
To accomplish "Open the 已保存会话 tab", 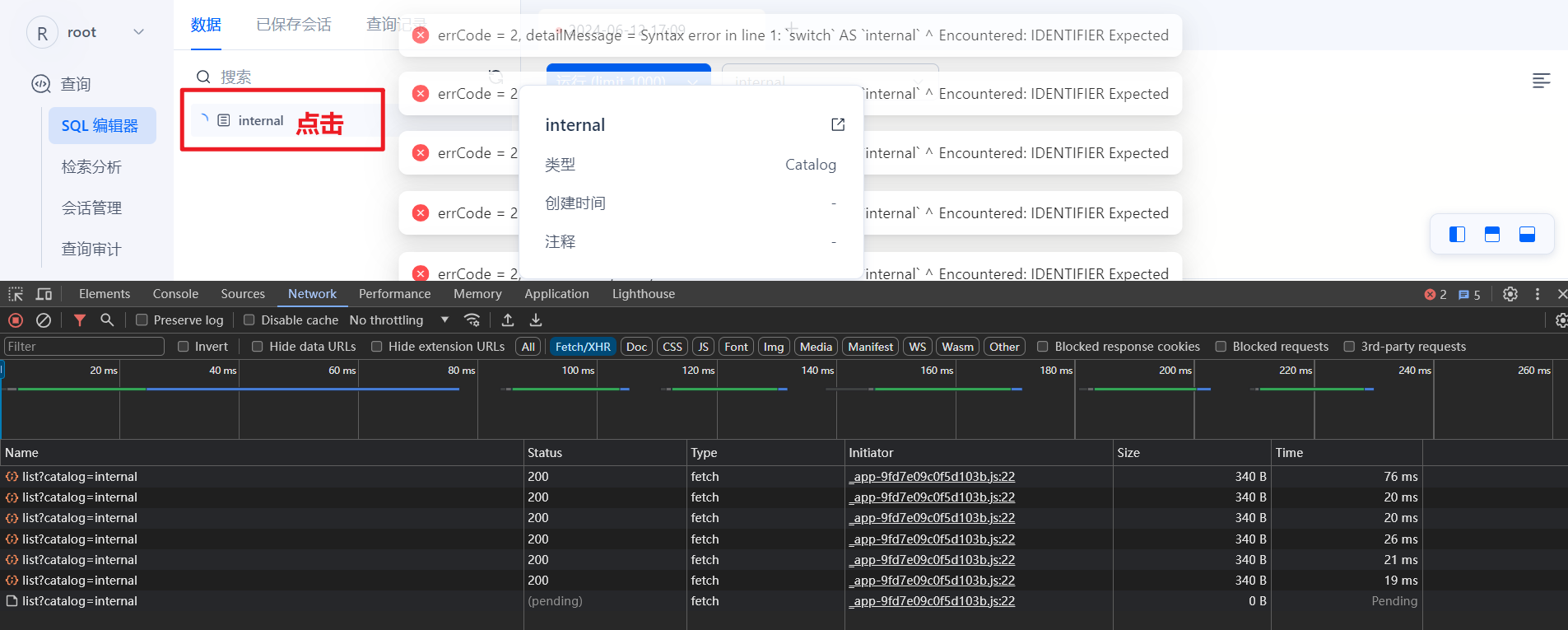I will pyautogui.click(x=294, y=25).
